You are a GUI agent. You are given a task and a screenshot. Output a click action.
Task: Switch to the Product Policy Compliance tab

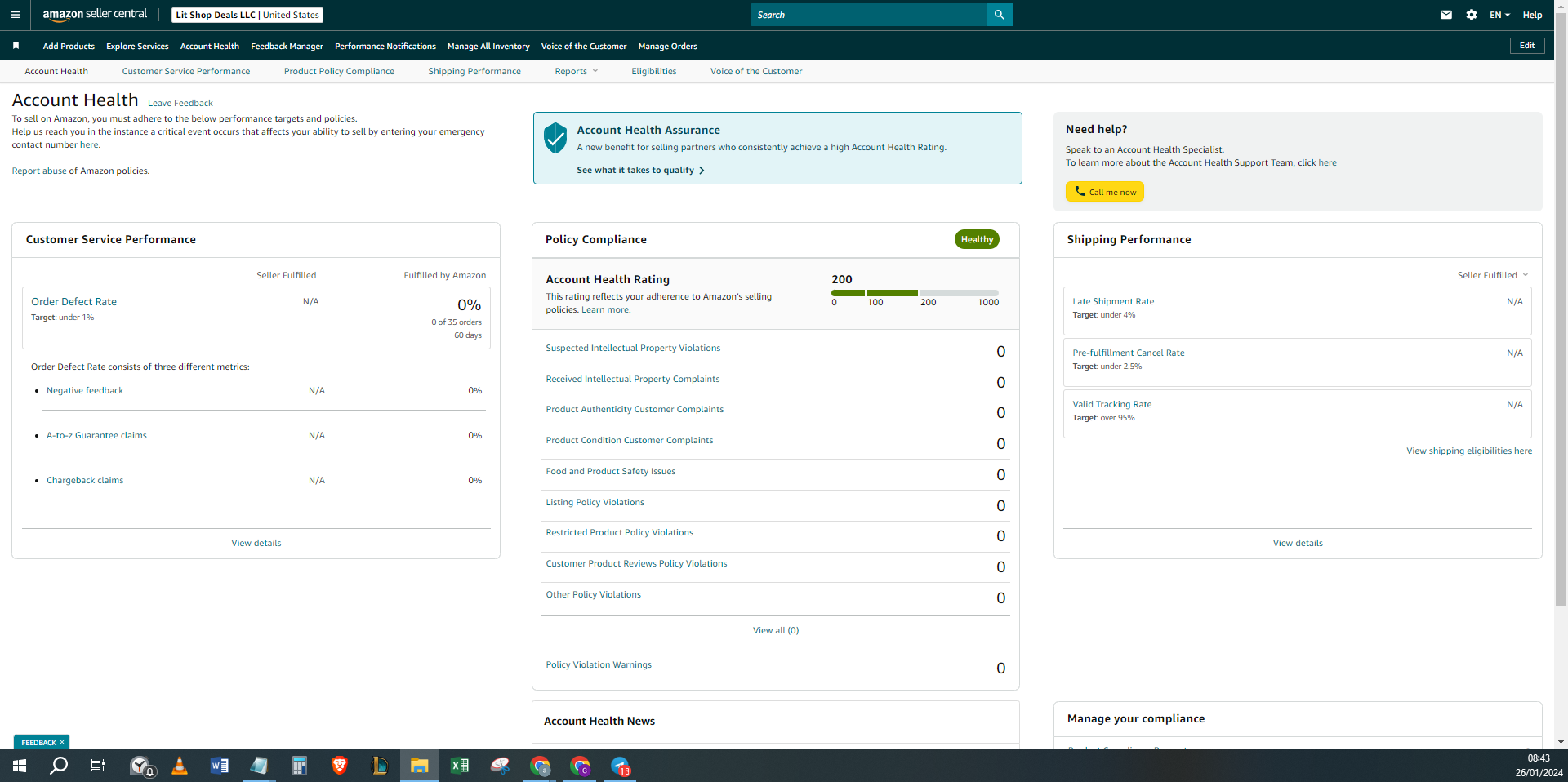[x=339, y=71]
